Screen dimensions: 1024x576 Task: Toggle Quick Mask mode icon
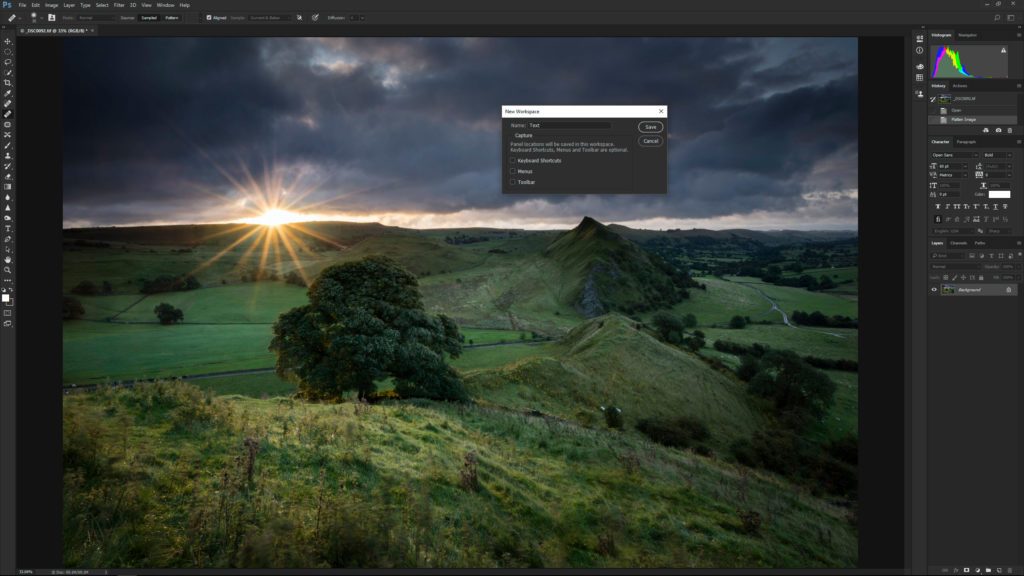pyautogui.click(x=8, y=313)
